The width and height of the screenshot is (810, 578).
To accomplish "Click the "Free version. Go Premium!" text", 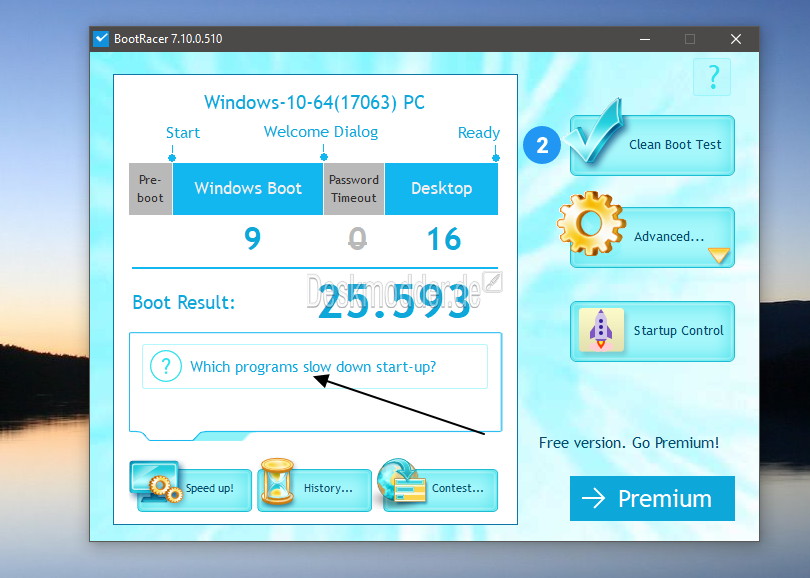I will point(629,443).
